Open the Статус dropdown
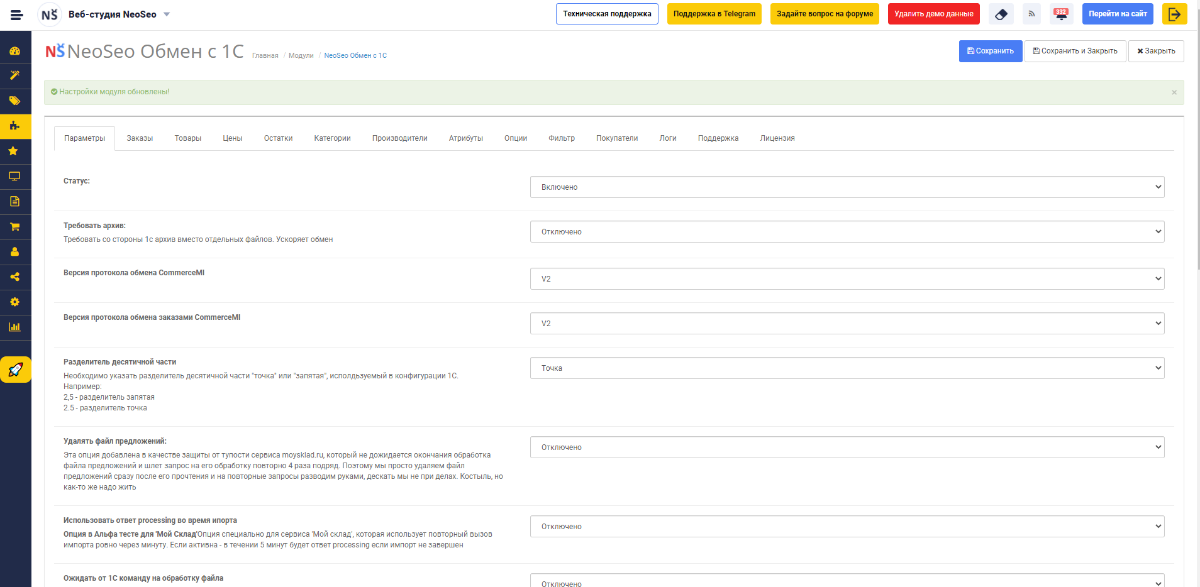 (847, 187)
